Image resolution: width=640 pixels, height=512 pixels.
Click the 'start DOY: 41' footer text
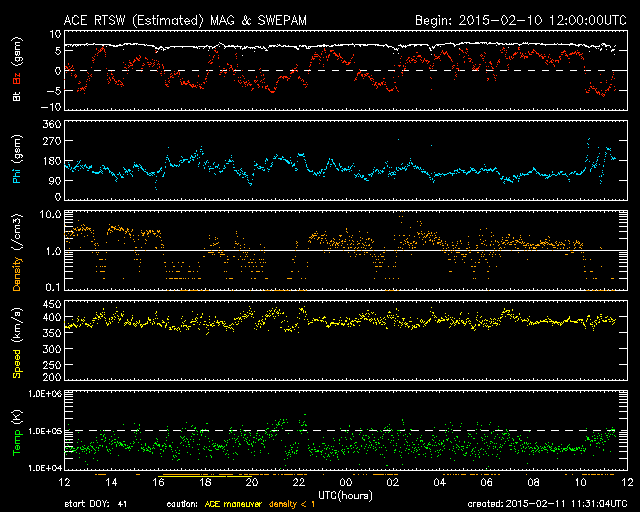(x=96, y=504)
